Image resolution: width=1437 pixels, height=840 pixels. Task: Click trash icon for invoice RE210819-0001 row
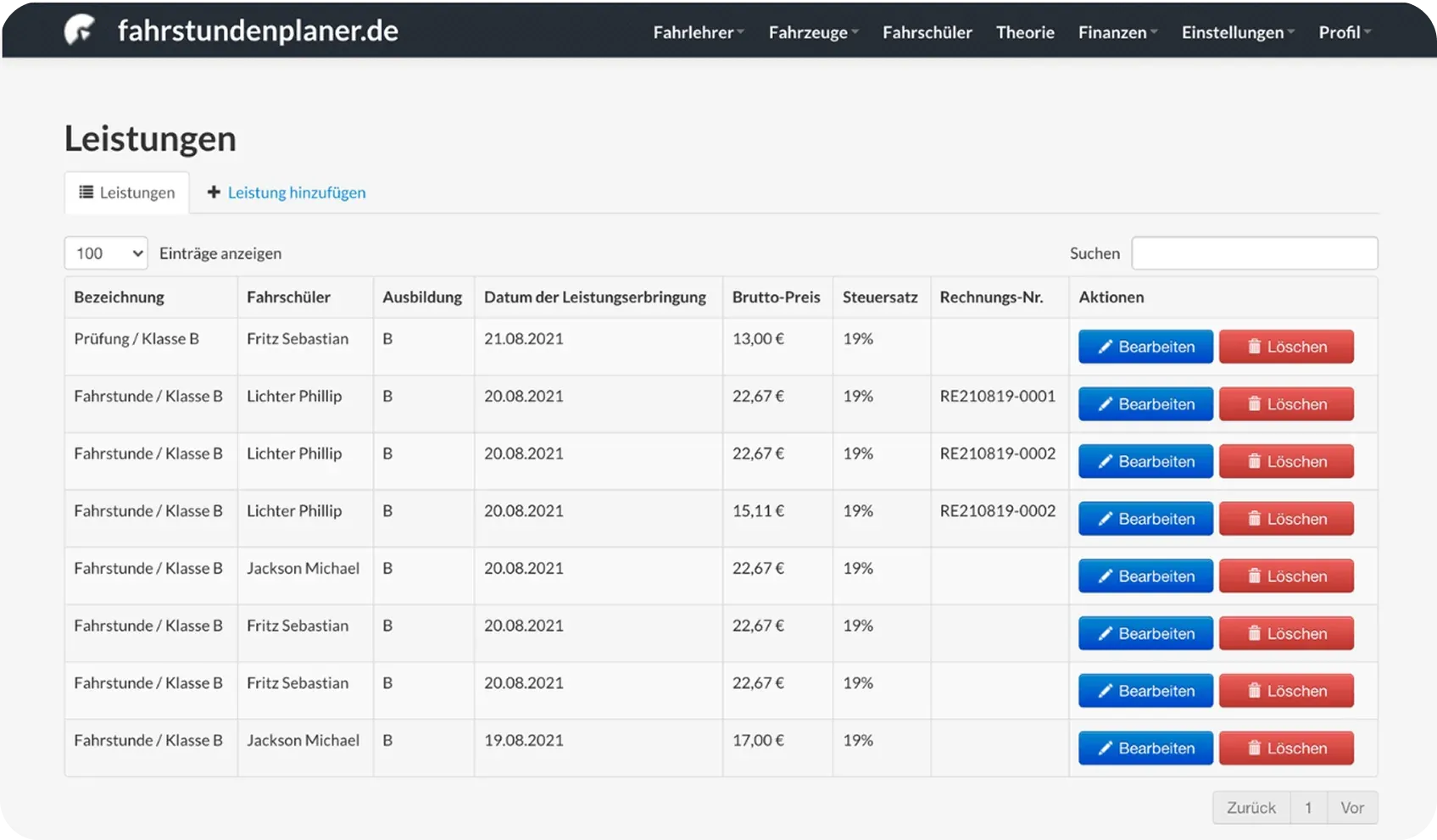point(1254,404)
